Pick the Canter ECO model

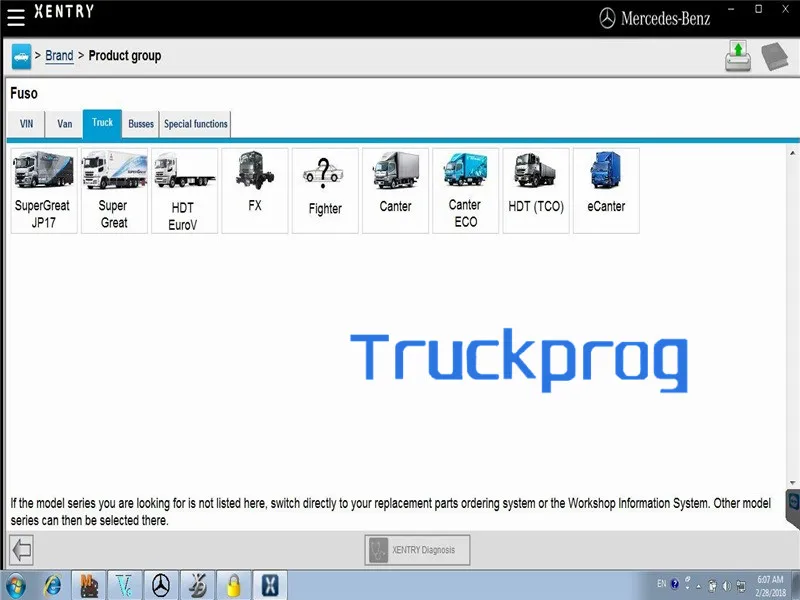pyautogui.click(x=465, y=191)
